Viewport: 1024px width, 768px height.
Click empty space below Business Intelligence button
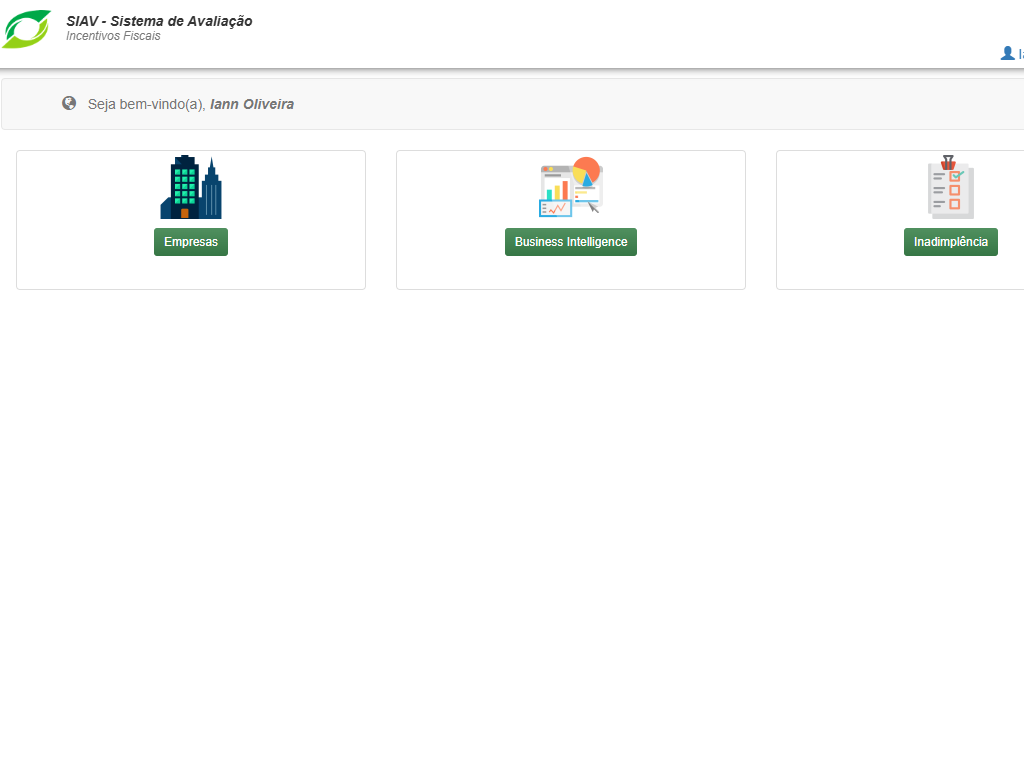[570, 273]
